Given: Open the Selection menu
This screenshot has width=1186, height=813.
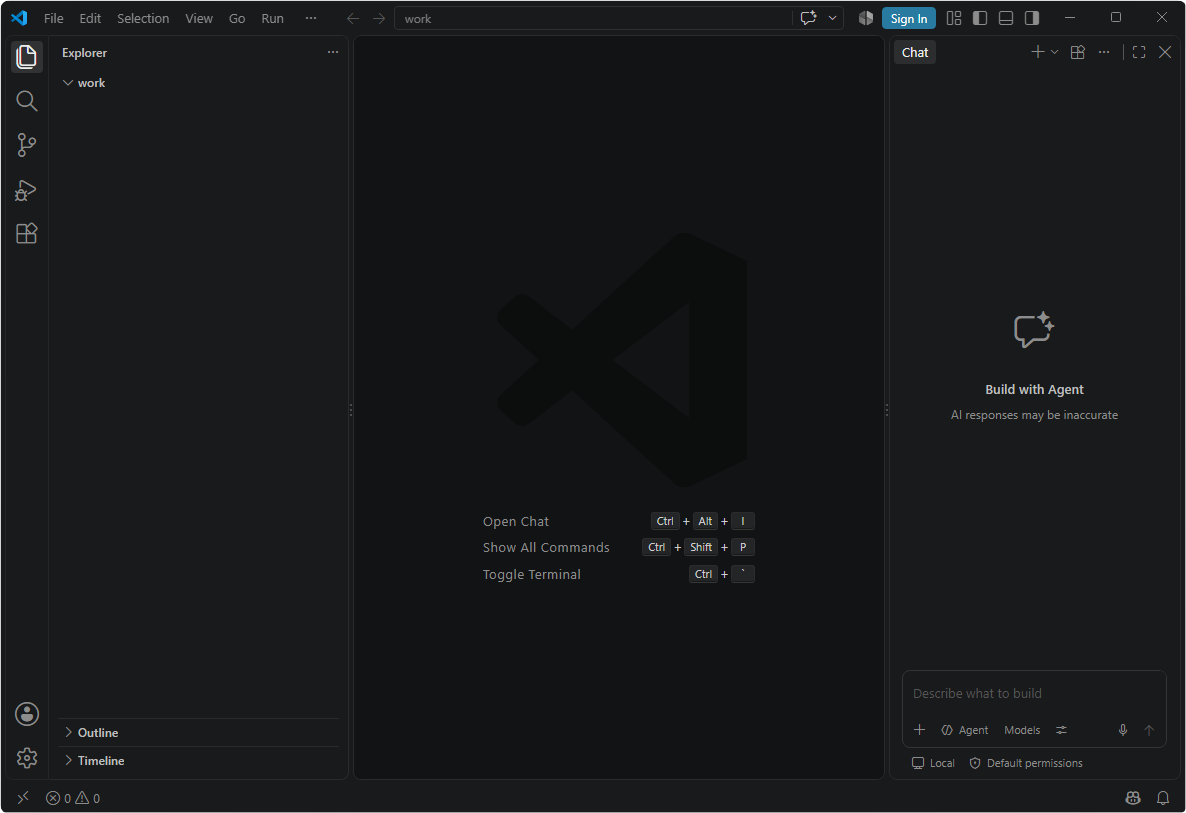Looking at the screenshot, I should [x=143, y=18].
